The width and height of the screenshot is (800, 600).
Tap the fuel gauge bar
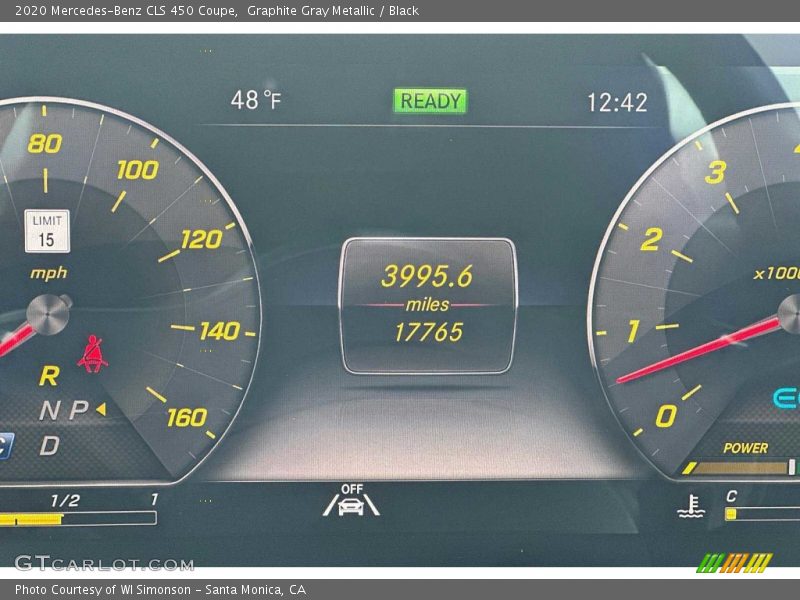[x=78, y=519]
